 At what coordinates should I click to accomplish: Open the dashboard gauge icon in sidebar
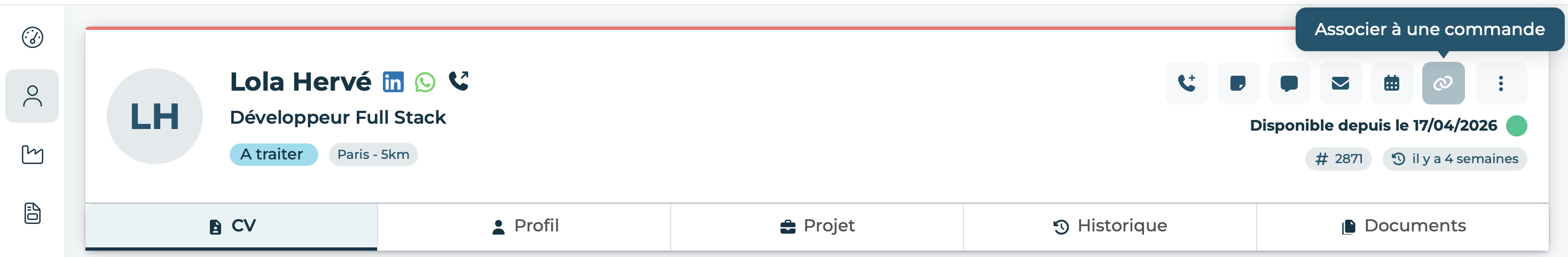32,38
